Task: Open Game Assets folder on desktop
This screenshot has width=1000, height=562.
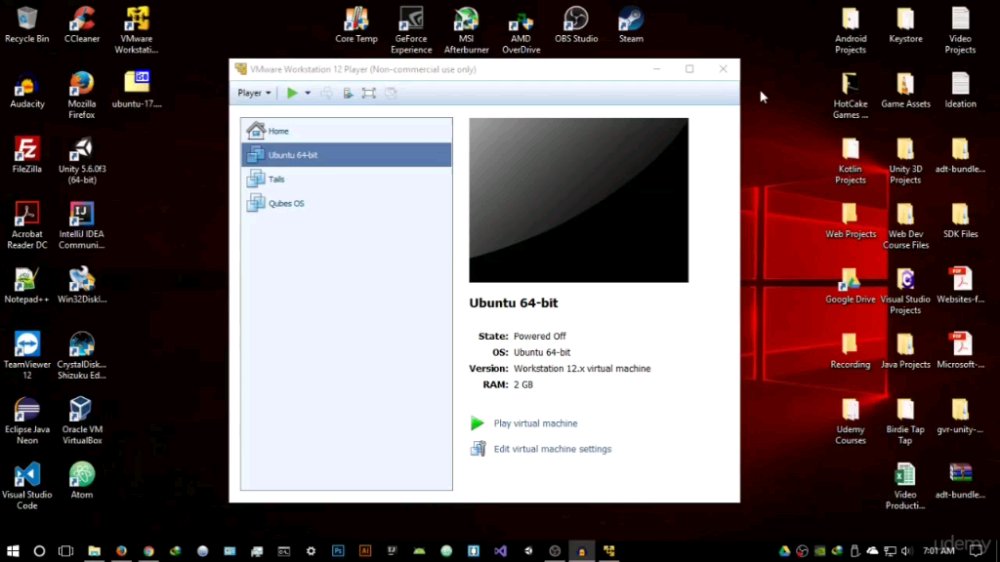Action: click(x=906, y=91)
